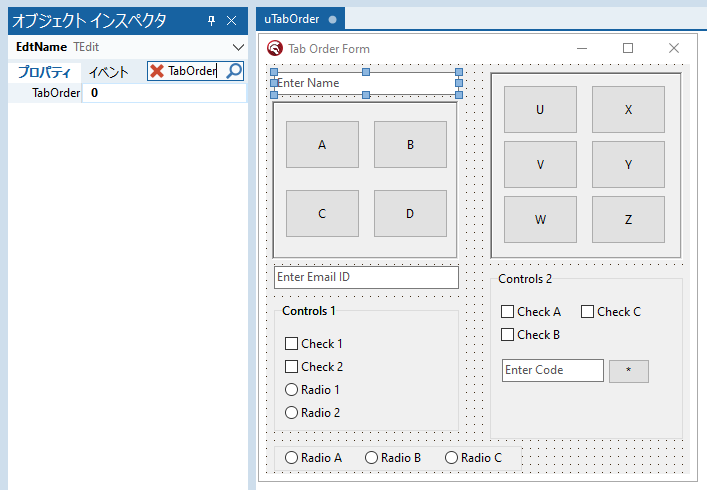Click button D
The width and height of the screenshot is (707, 490).
(x=410, y=214)
